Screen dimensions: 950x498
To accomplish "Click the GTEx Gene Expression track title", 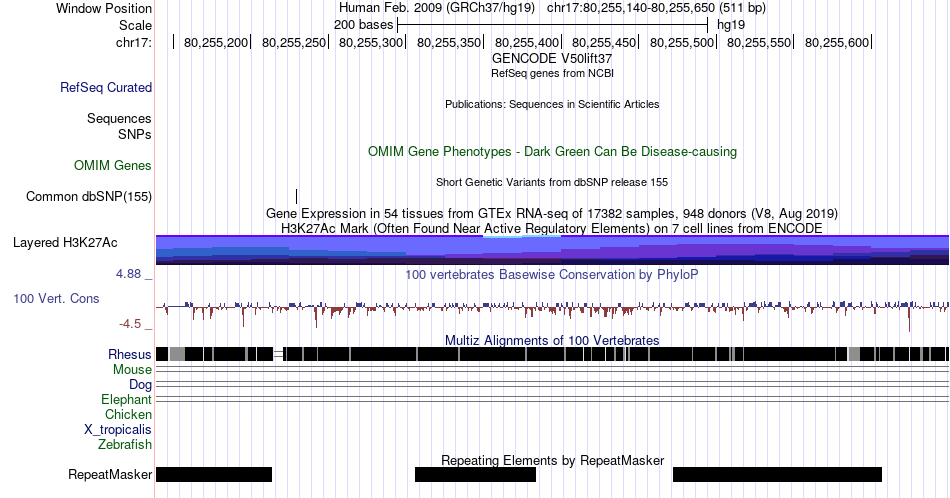I will pos(552,213).
